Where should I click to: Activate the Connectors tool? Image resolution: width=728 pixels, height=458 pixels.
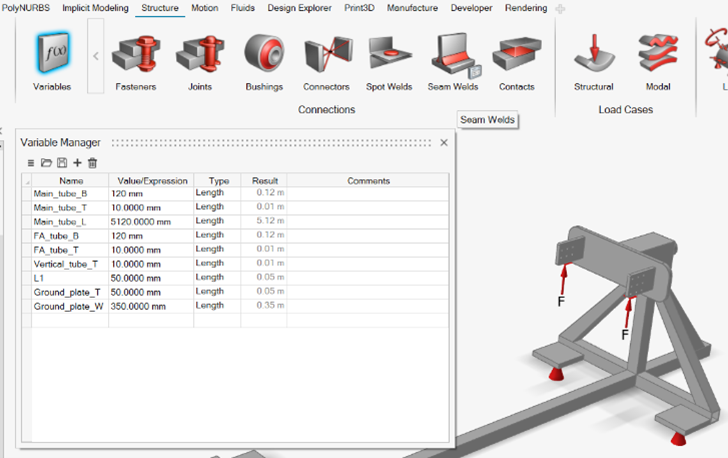pos(328,54)
